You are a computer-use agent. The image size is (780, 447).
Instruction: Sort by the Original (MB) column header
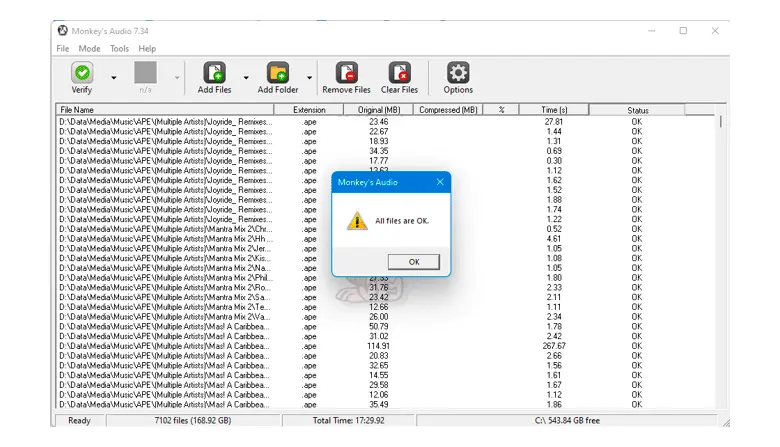(x=379, y=110)
